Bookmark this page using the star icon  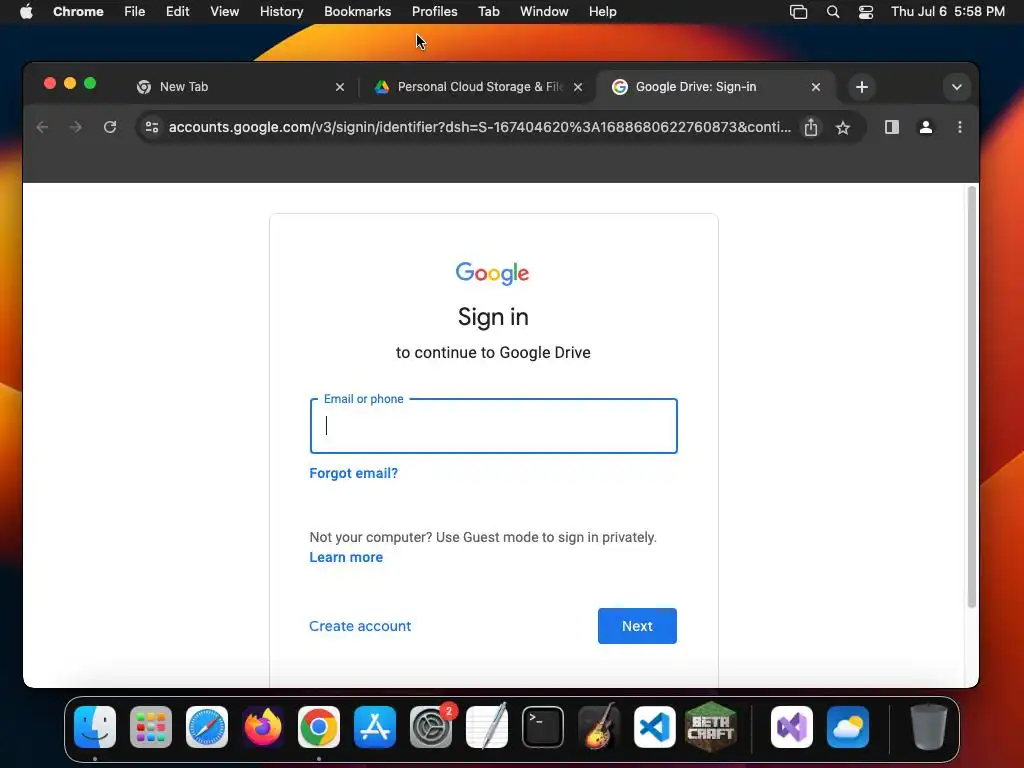click(x=843, y=127)
